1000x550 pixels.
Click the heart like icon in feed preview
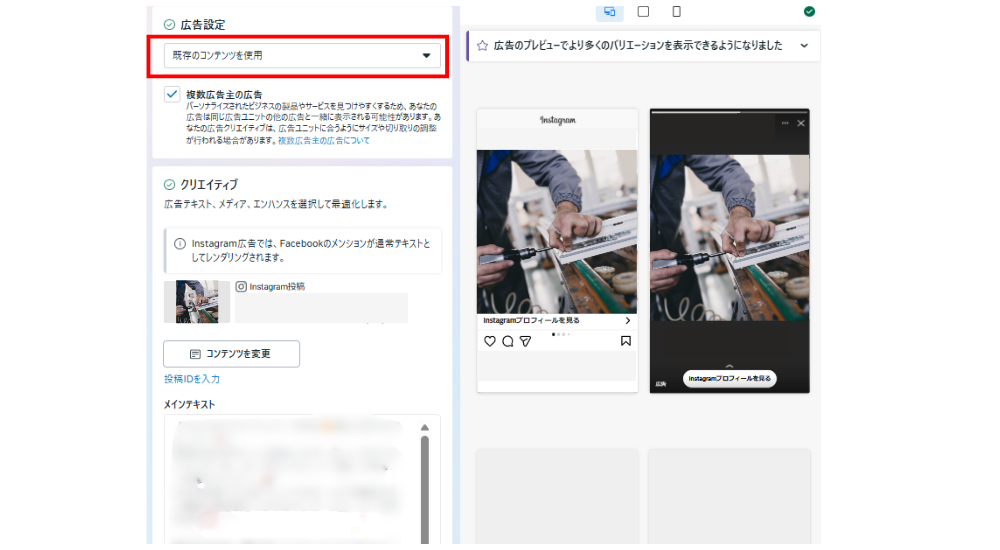[490, 341]
